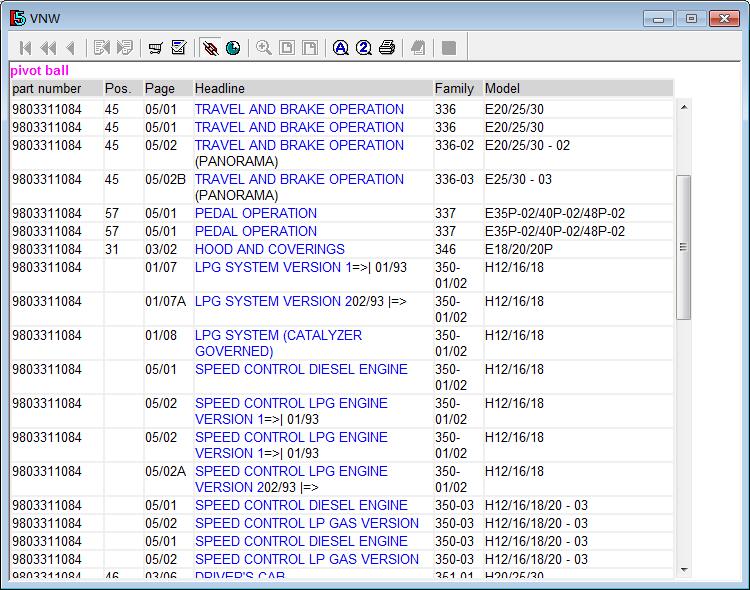Click the family cell '346'
The height and width of the screenshot is (590, 750).
446,249
